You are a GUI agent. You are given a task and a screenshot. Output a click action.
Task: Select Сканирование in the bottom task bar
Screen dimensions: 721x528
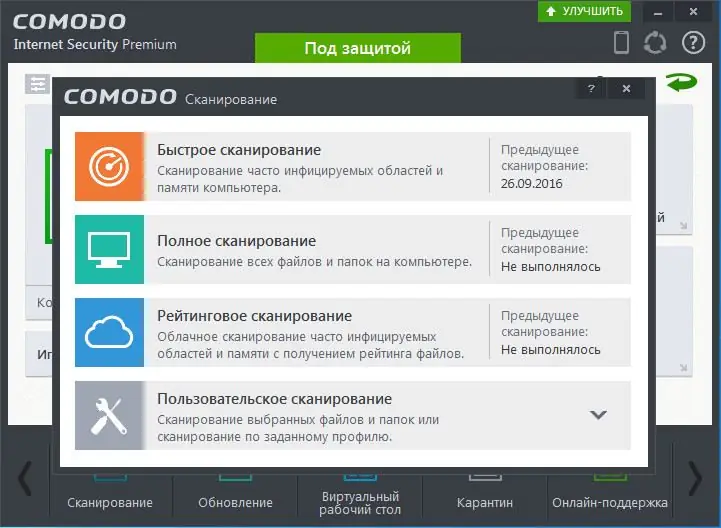[x=110, y=502]
